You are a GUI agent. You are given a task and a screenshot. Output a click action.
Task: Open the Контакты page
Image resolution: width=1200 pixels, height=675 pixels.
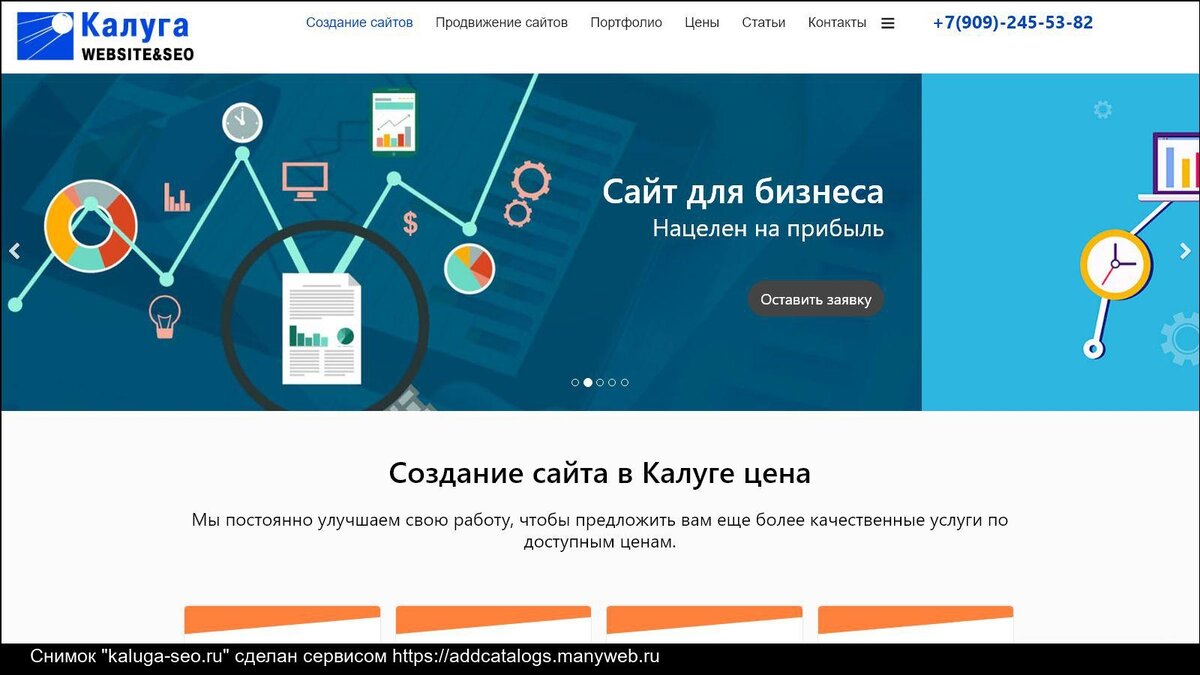click(x=836, y=21)
